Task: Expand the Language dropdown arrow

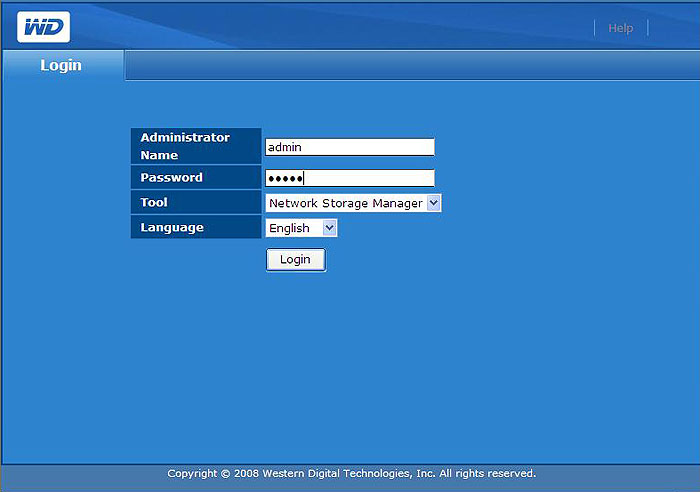Action: 329,228
